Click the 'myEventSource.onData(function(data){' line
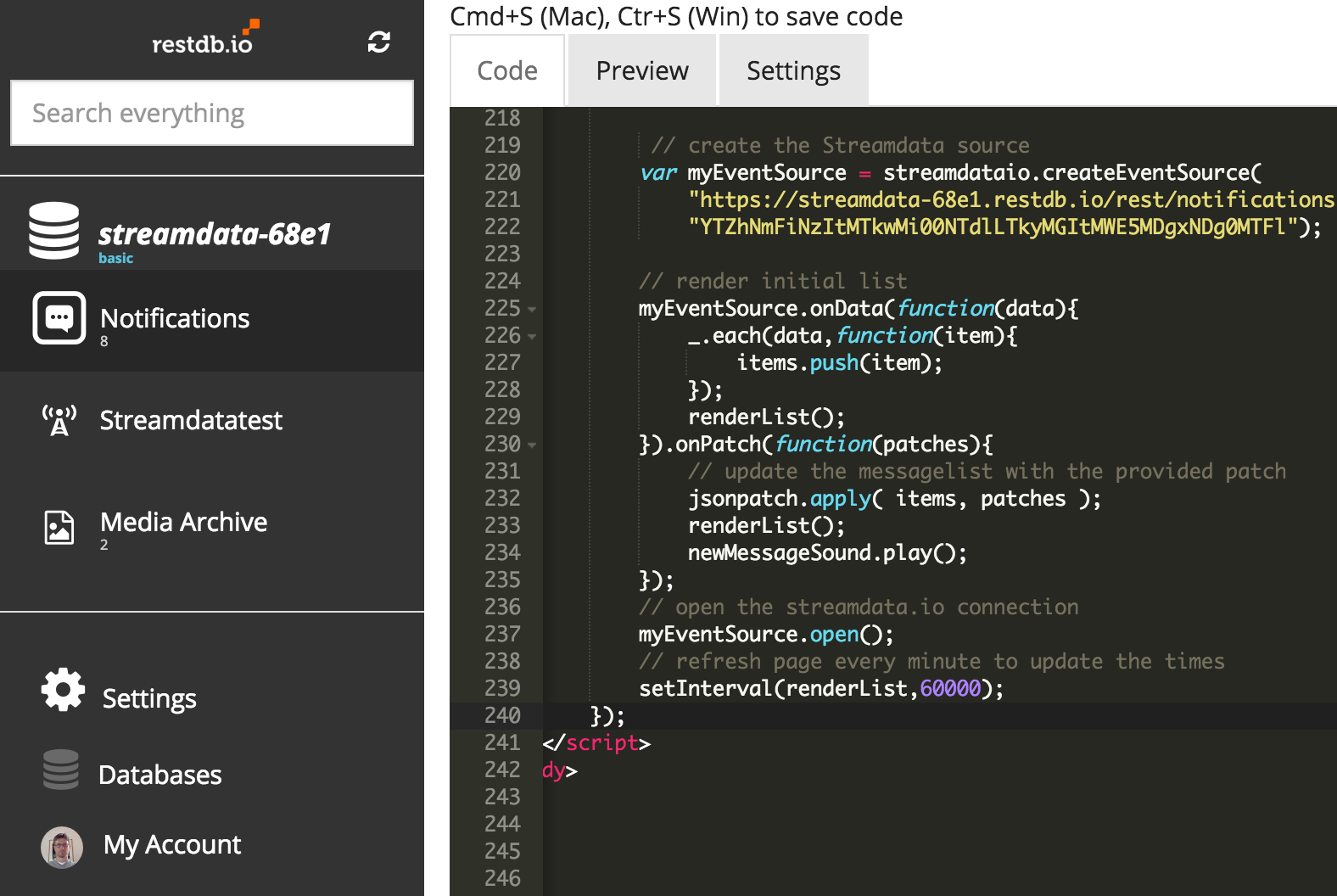Viewport: 1337px width, 896px height. (x=859, y=308)
